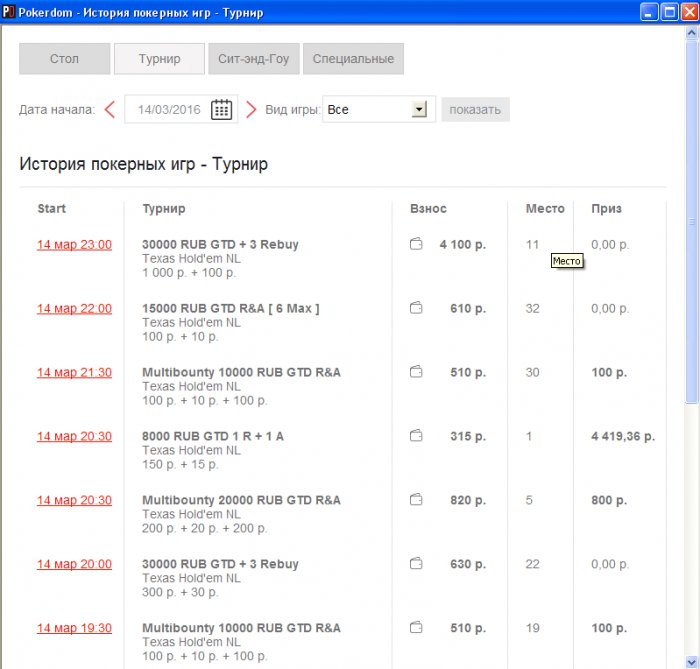Click the scrollbar up arrow
This screenshot has height=669, width=700.
coord(692,33)
